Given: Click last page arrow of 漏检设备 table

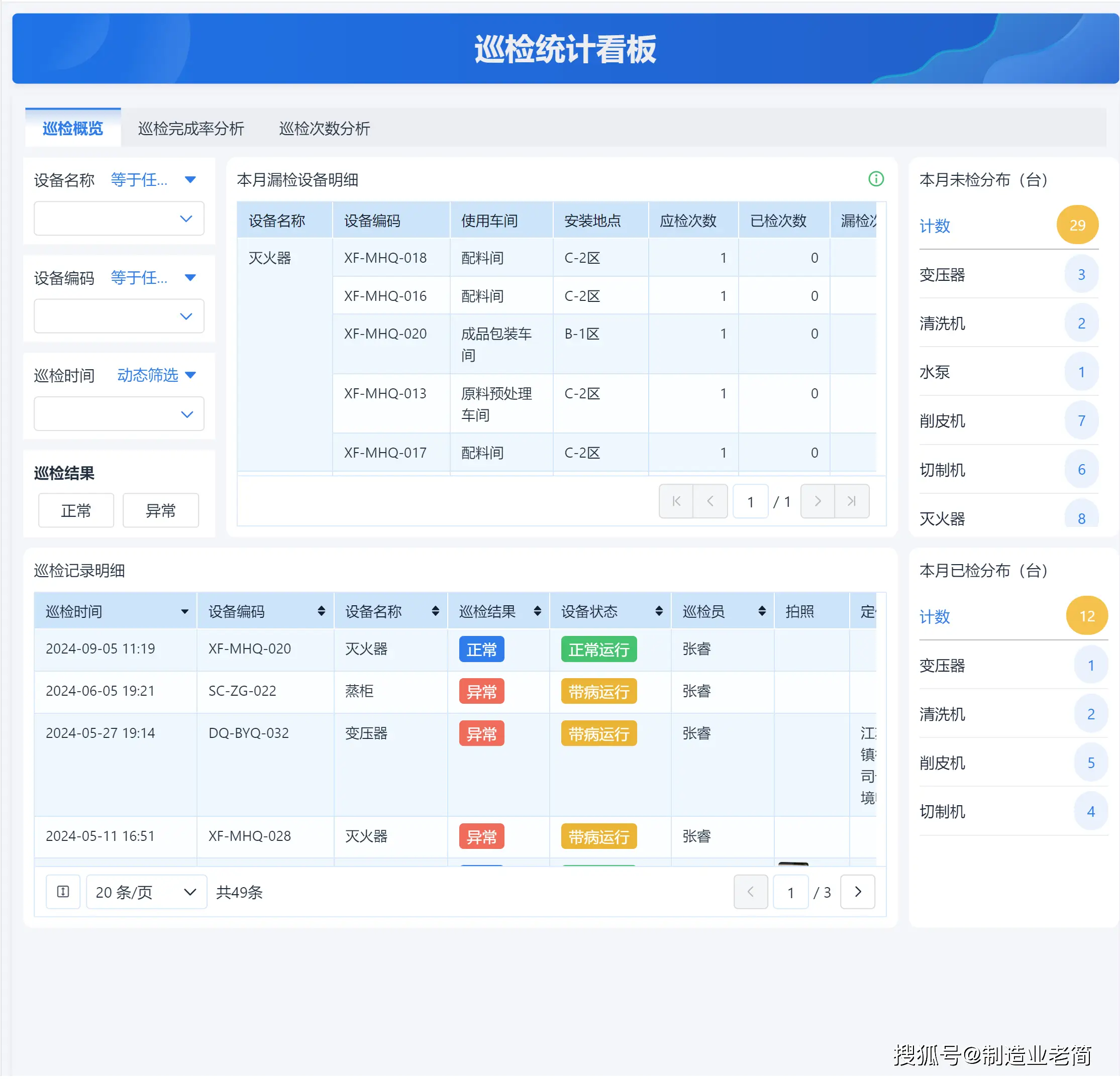Looking at the screenshot, I should [x=851, y=501].
